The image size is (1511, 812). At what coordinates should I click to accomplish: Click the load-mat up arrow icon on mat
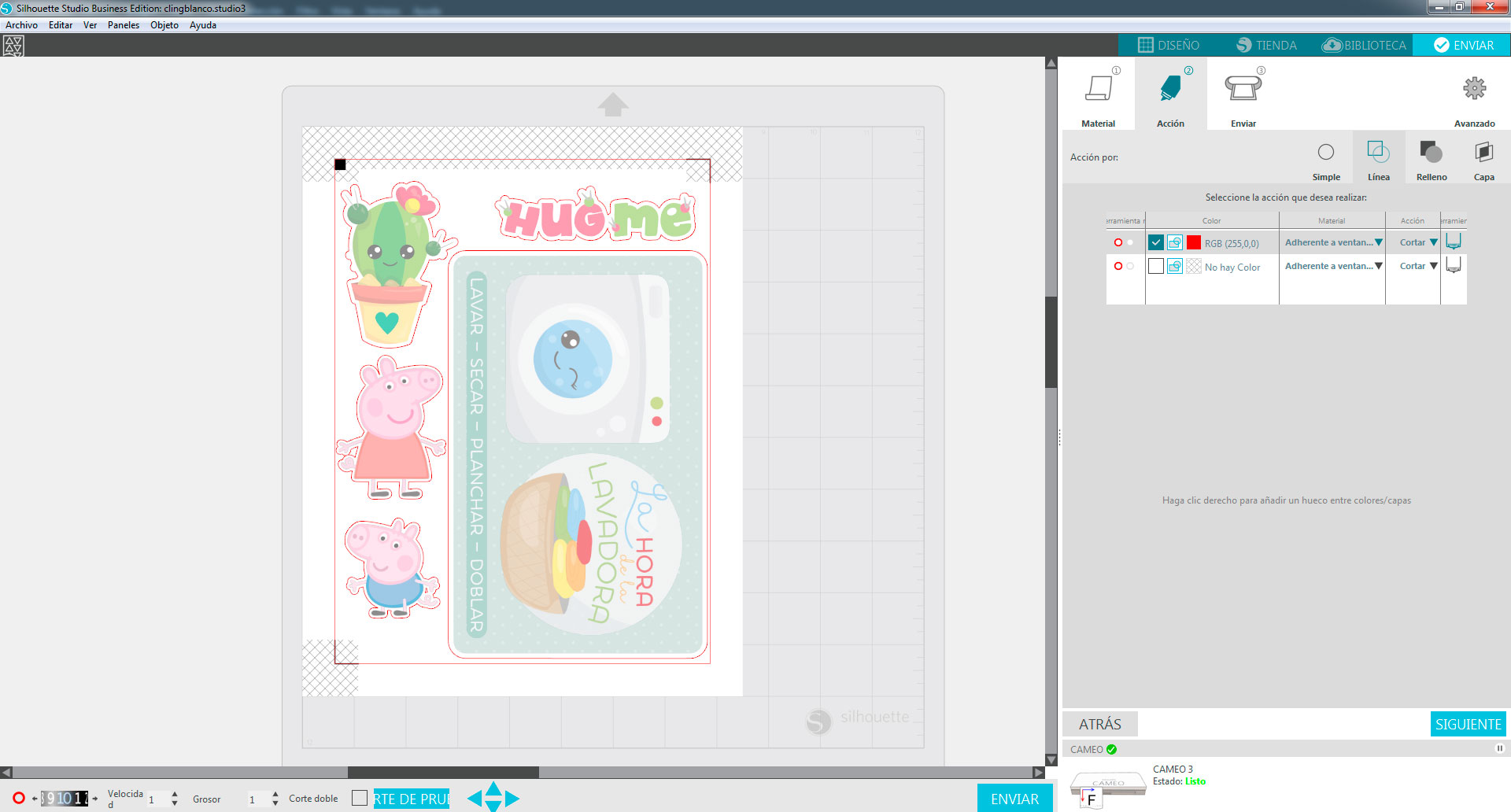(x=613, y=105)
